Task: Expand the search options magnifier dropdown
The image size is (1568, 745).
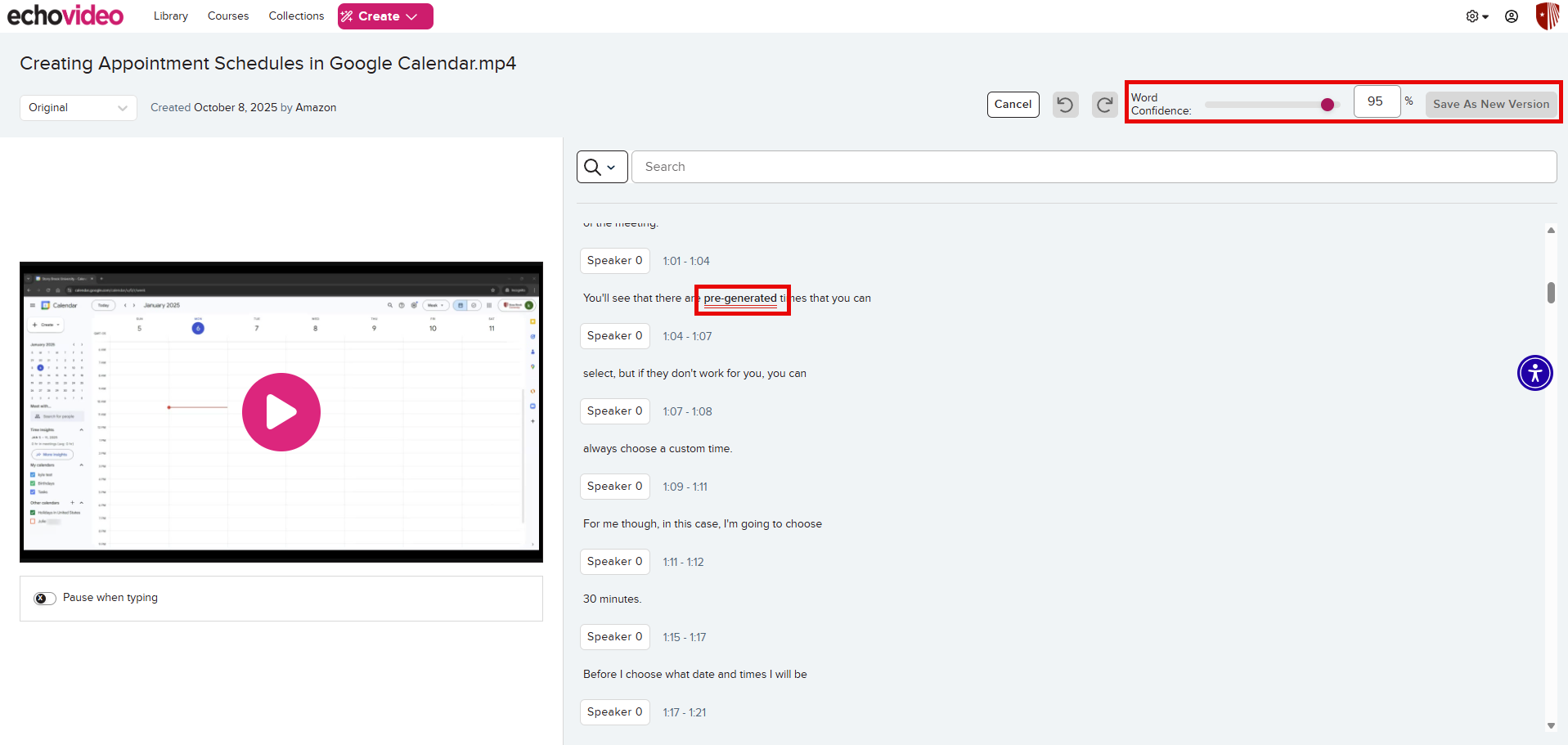Action: [601, 167]
